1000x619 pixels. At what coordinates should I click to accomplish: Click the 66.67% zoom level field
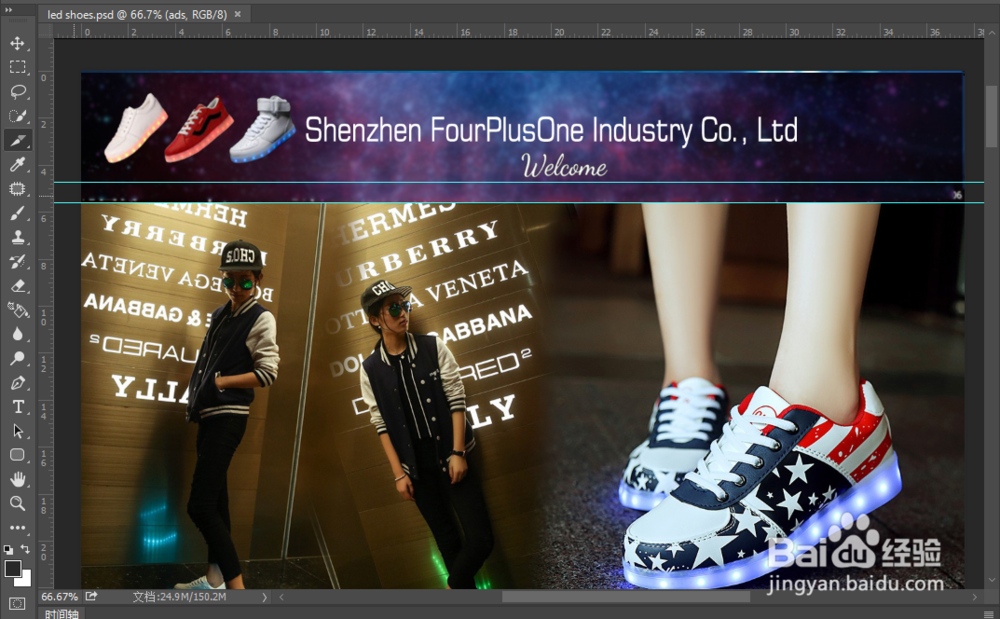pyautogui.click(x=59, y=597)
